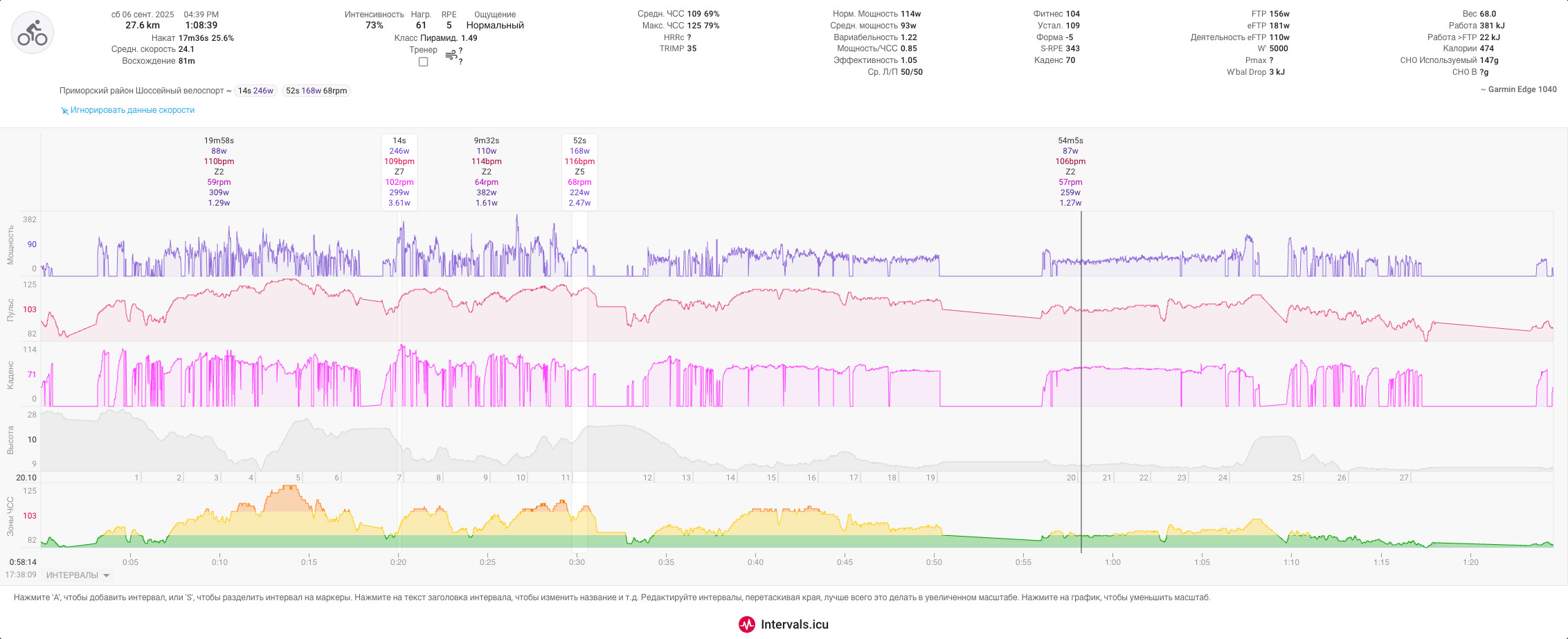Click the cycling activity type icon
1568x639 pixels.
pos(33,33)
